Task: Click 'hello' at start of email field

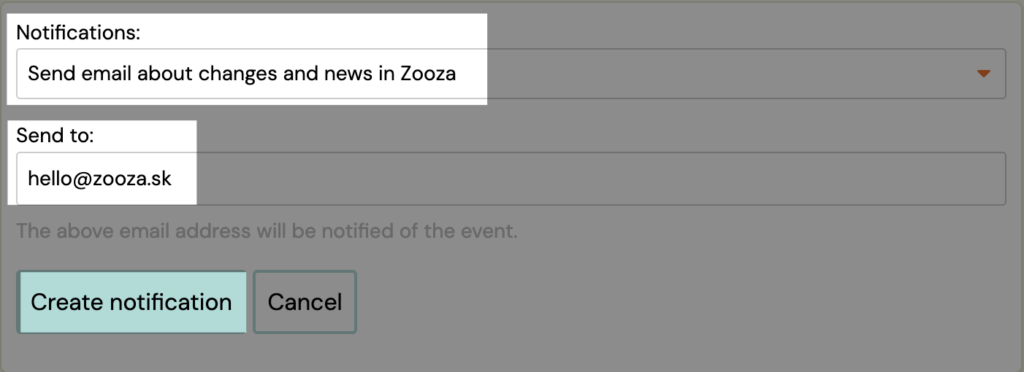Action: tap(46, 179)
